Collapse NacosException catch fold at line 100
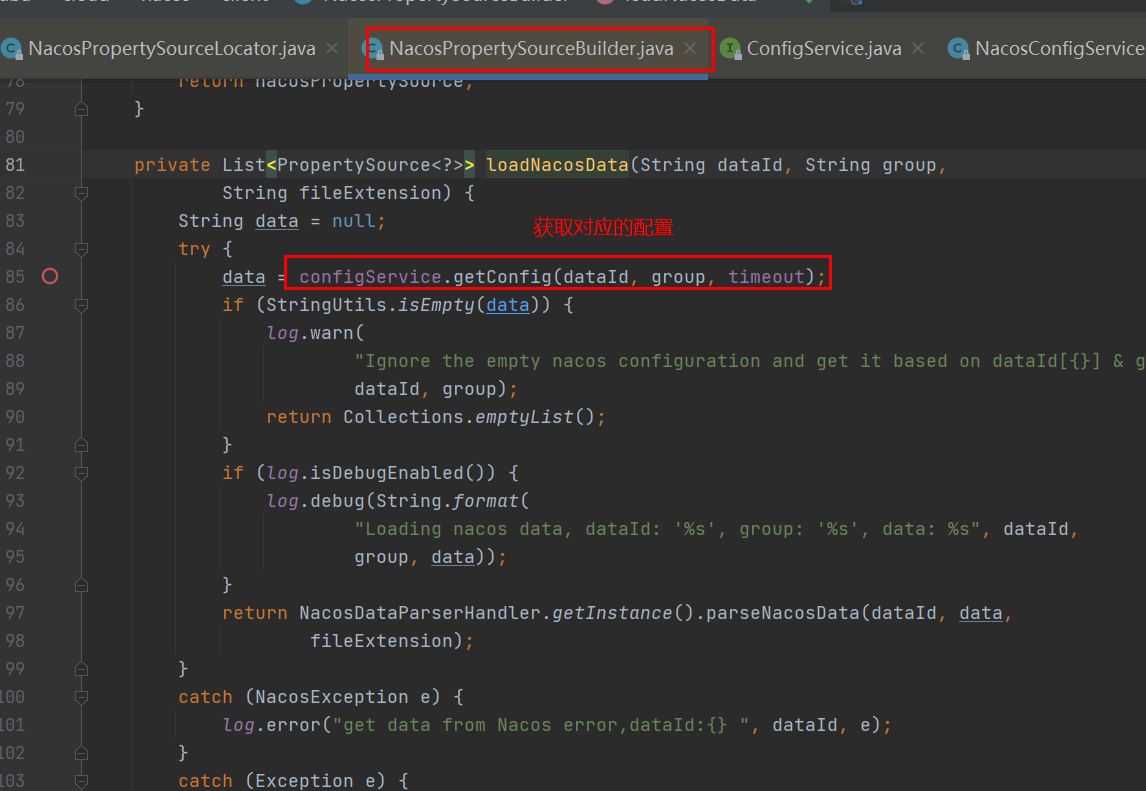Viewport: 1146px width, 791px height. pos(81,697)
